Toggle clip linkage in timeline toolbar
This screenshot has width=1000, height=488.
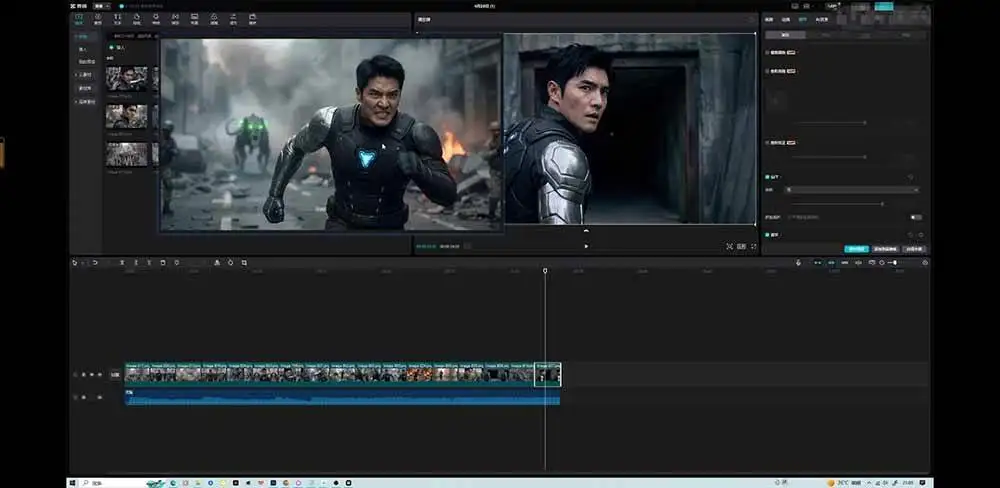coord(845,262)
